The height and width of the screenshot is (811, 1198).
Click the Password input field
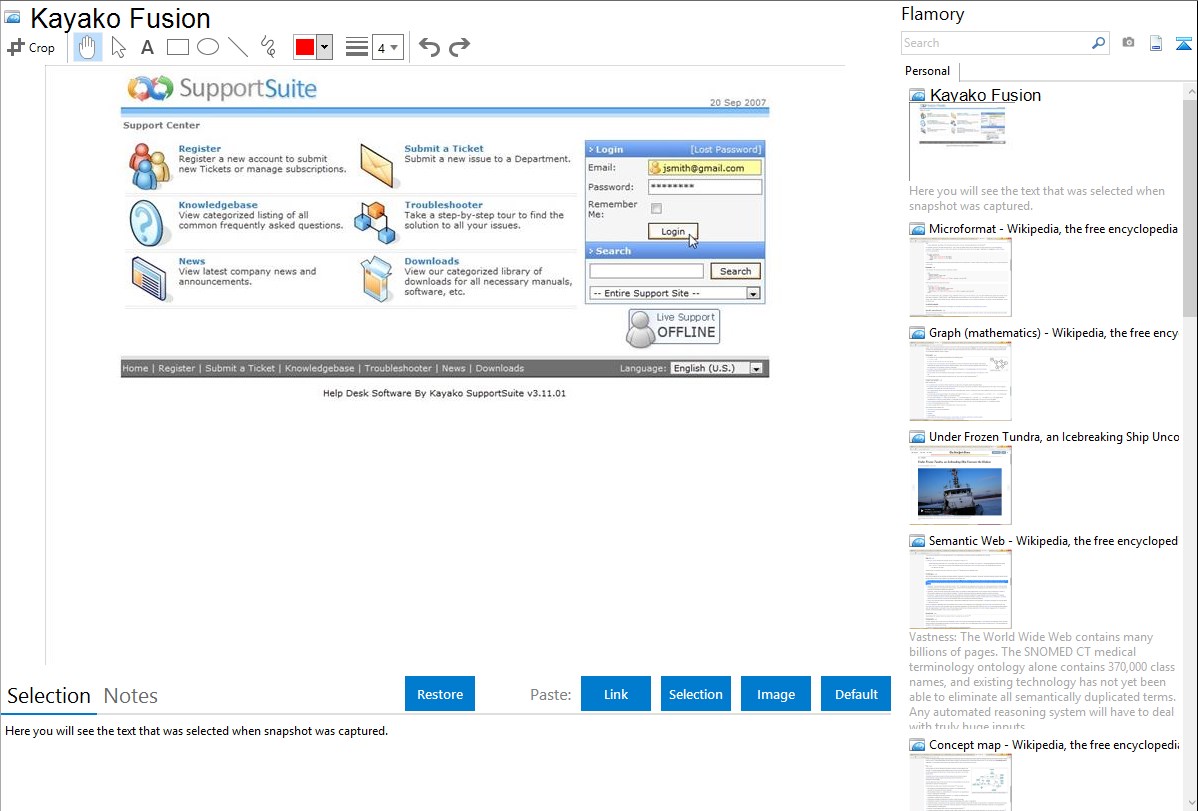tap(704, 187)
